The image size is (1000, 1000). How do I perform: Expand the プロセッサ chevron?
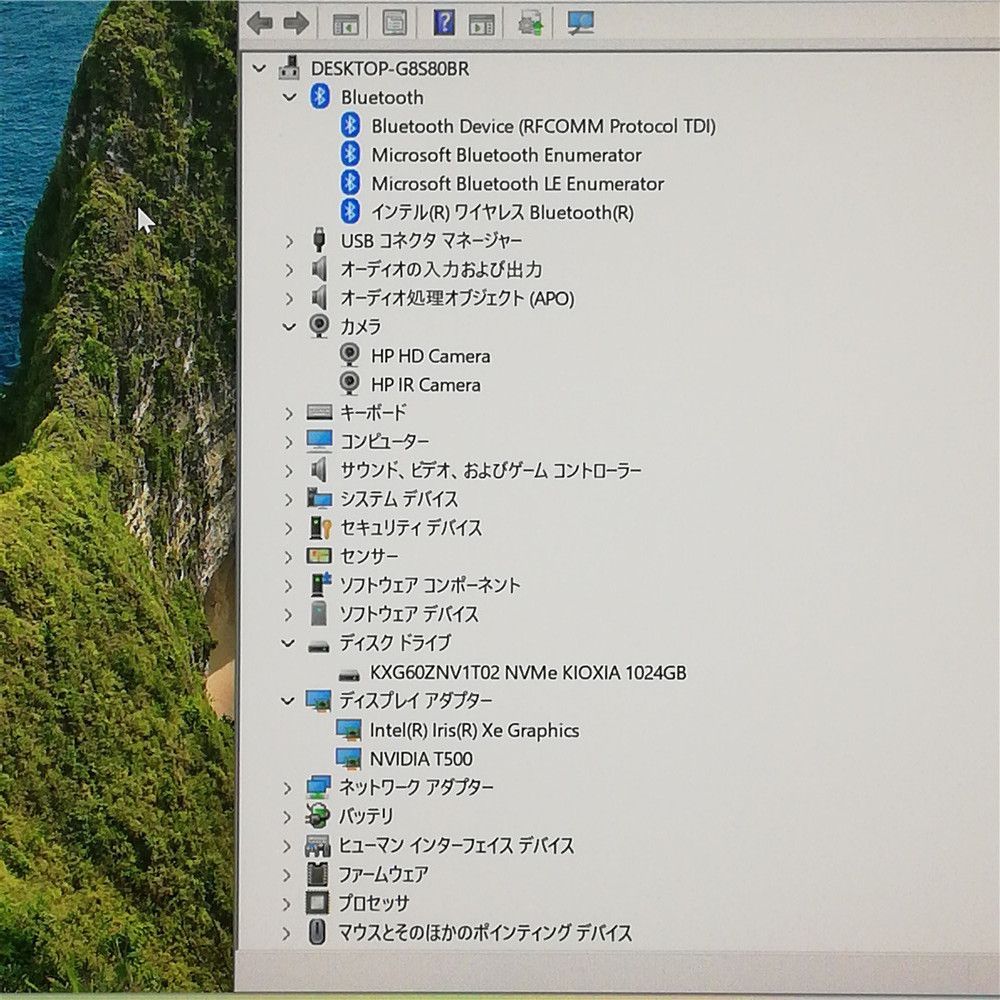[x=287, y=904]
